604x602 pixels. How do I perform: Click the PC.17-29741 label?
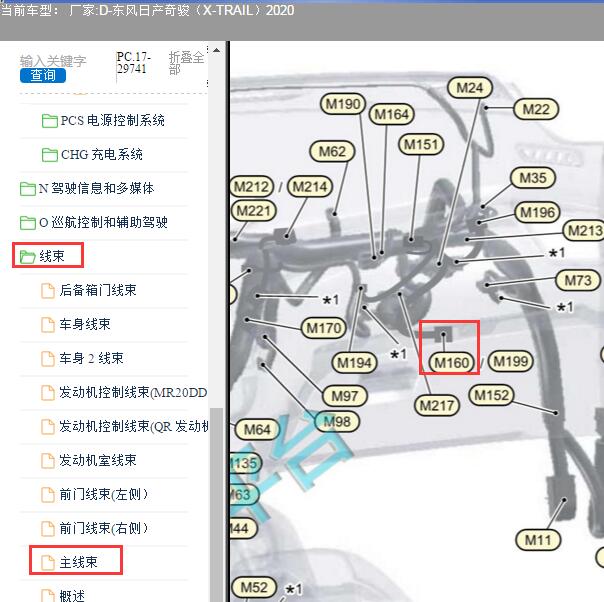133,63
